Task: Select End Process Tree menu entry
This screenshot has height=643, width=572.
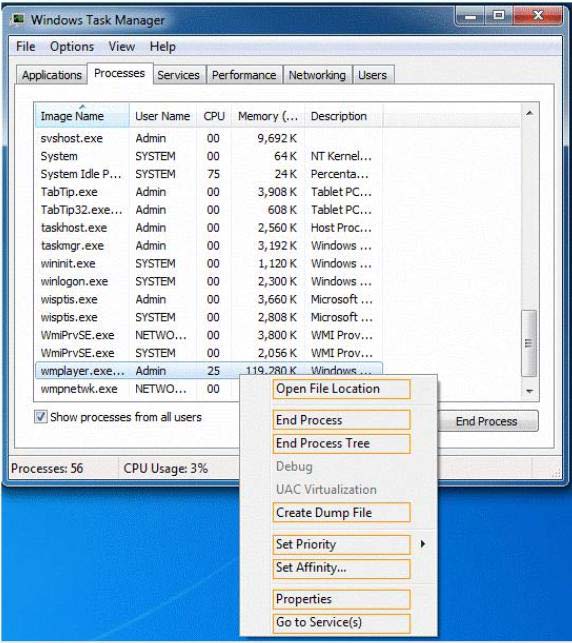Action: pyautogui.click(x=341, y=443)
